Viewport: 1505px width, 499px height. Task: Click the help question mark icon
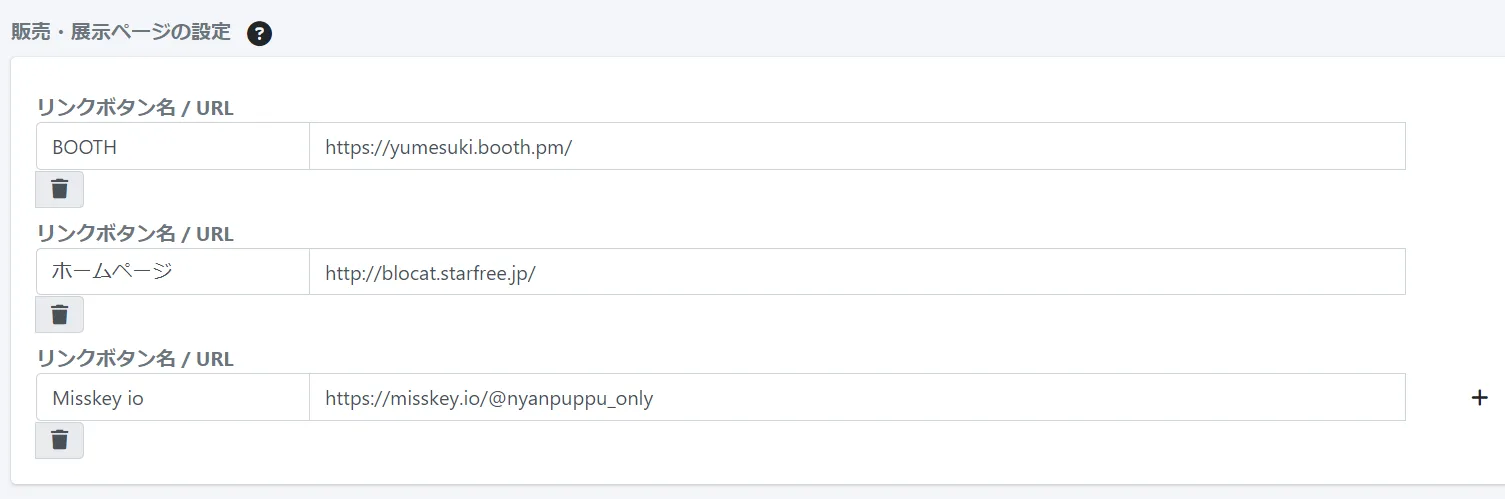pos(259,34)
